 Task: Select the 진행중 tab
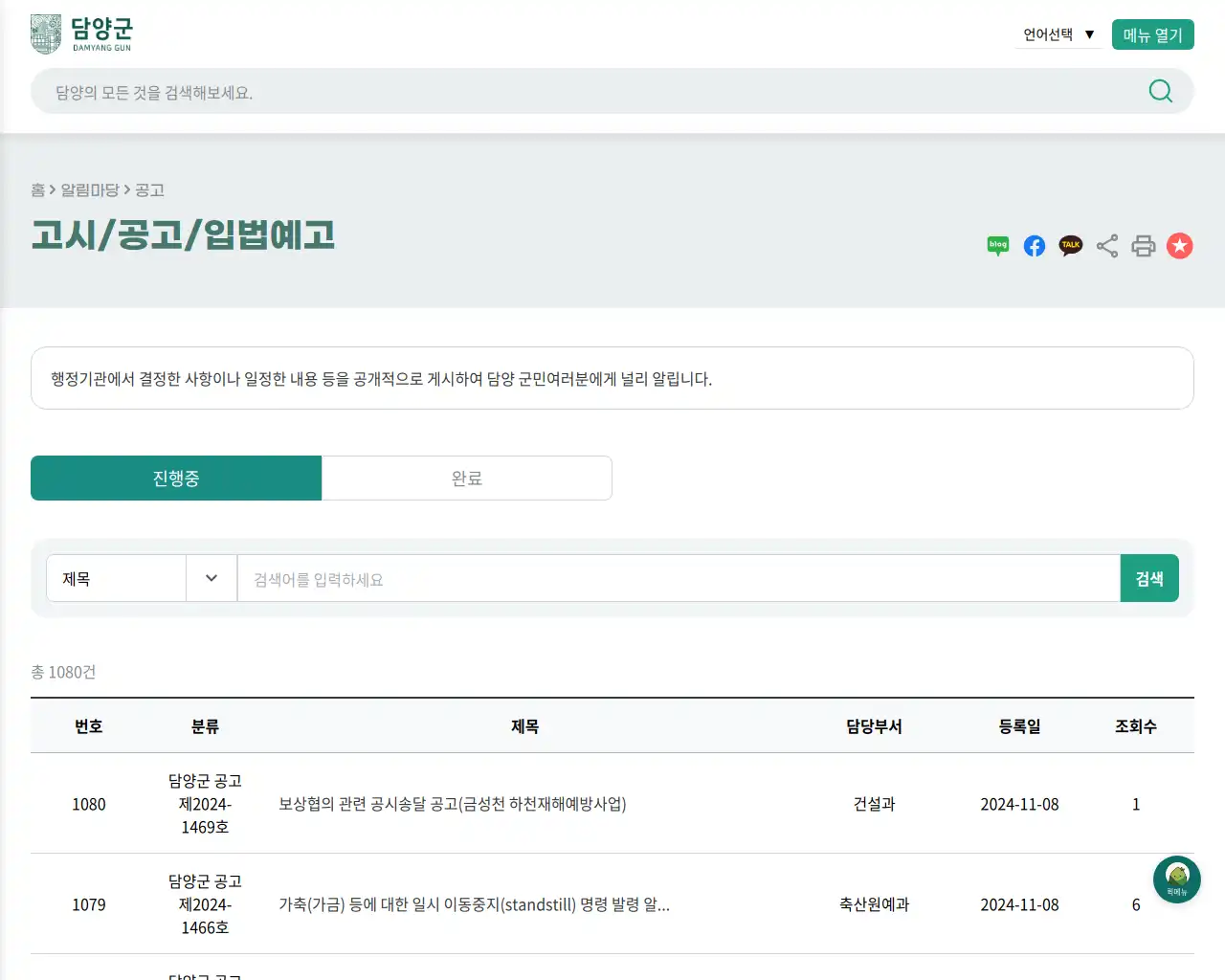[x=176, y=478]
